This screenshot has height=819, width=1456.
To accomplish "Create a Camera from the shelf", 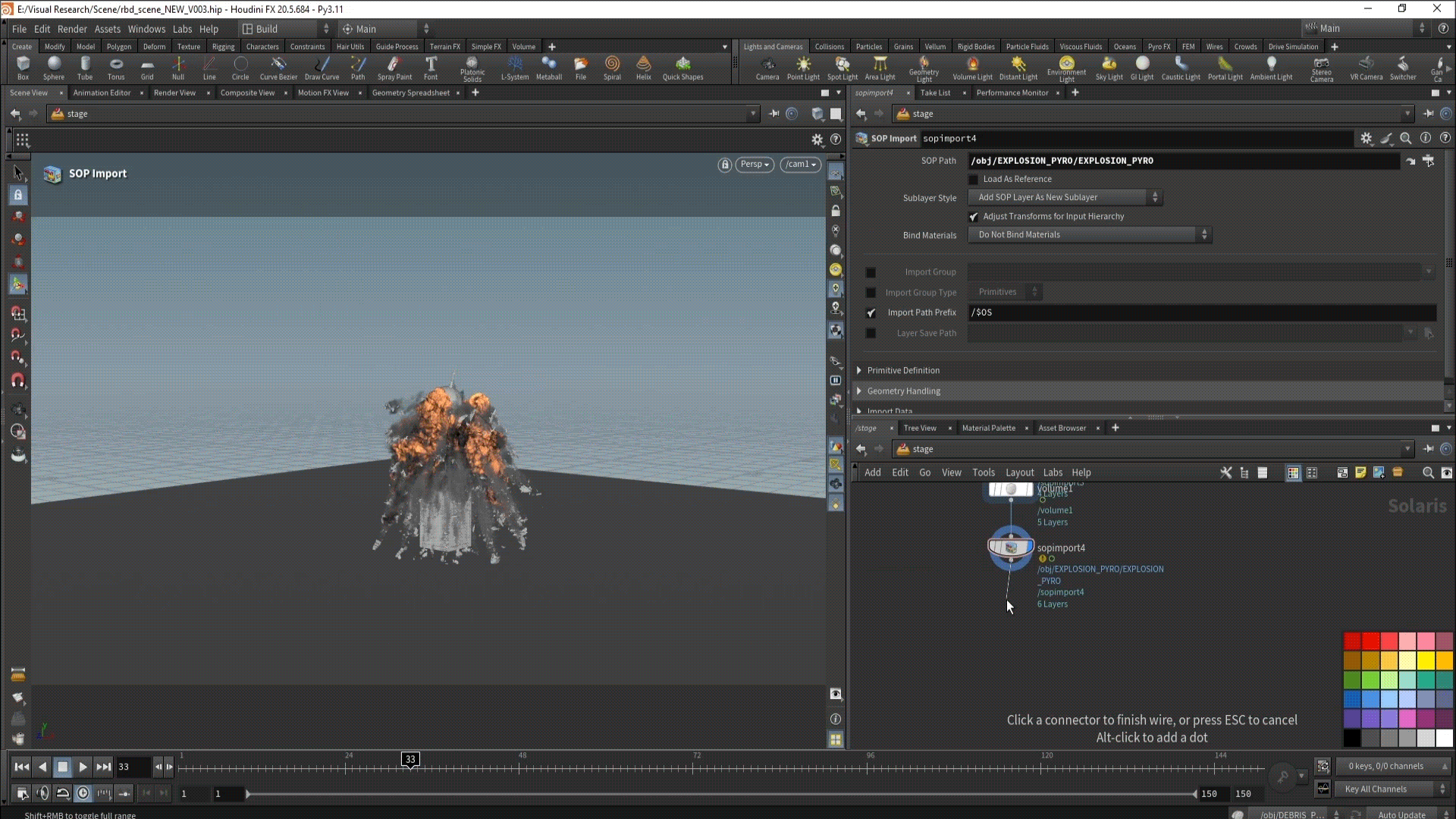I will click(x=767, y=67).
